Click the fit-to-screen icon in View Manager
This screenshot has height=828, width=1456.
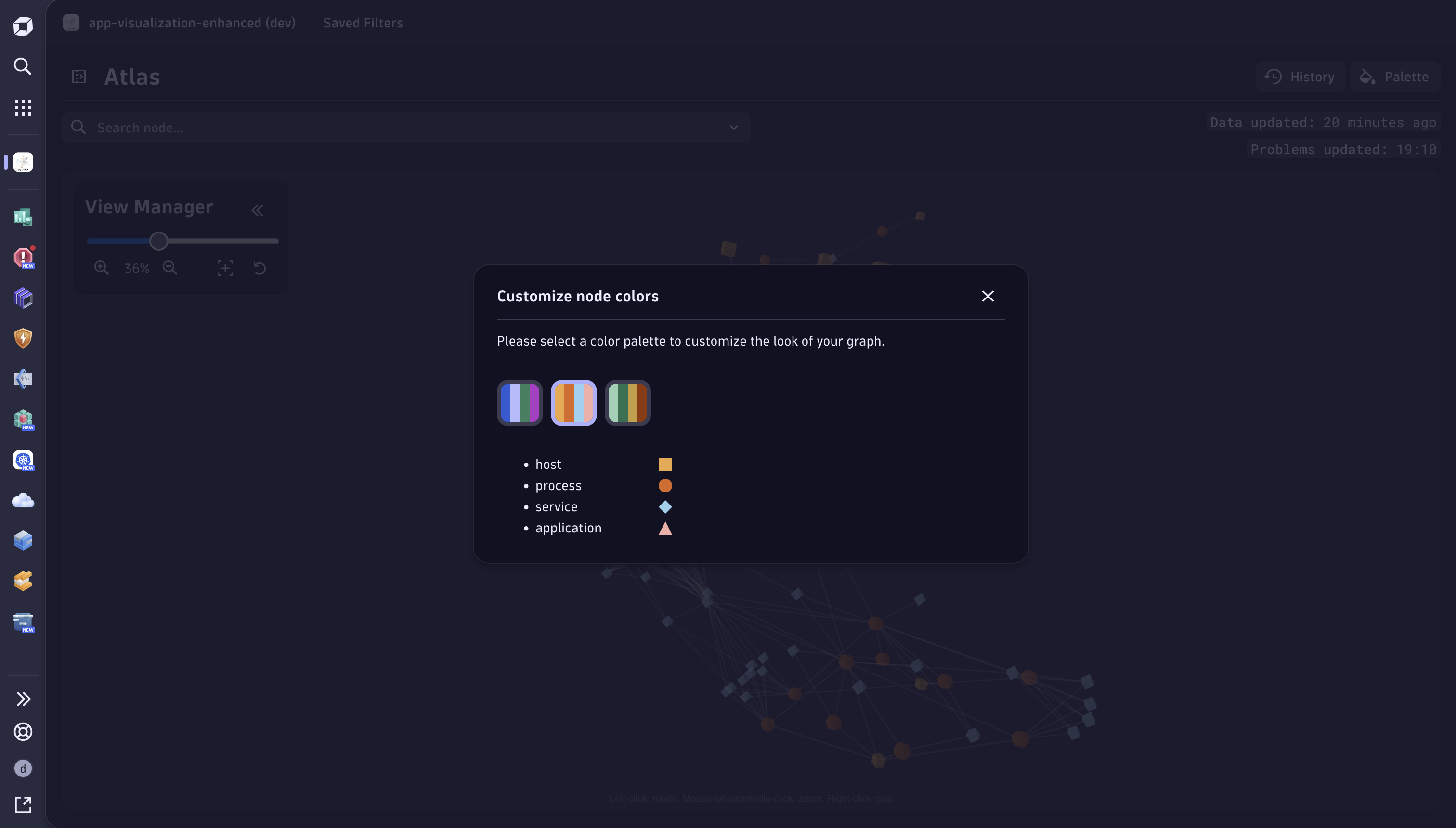click(x=225, y=267)
